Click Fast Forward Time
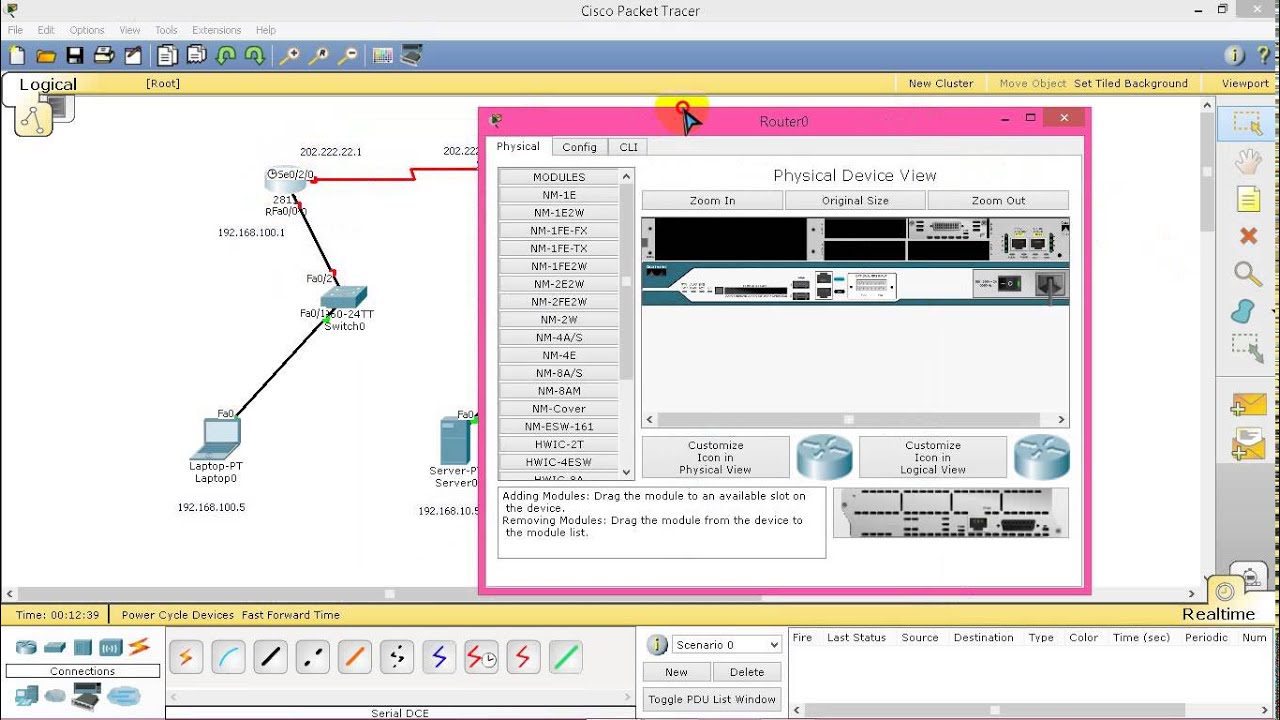Image resolution: width=1280 pixels, height=720 pixels. coord(291,615)
